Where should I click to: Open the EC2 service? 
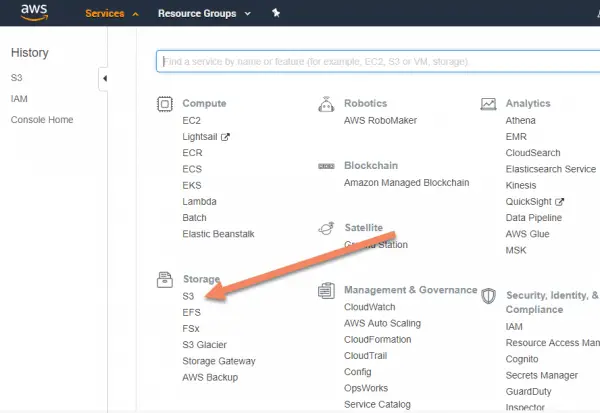point(191,121)
